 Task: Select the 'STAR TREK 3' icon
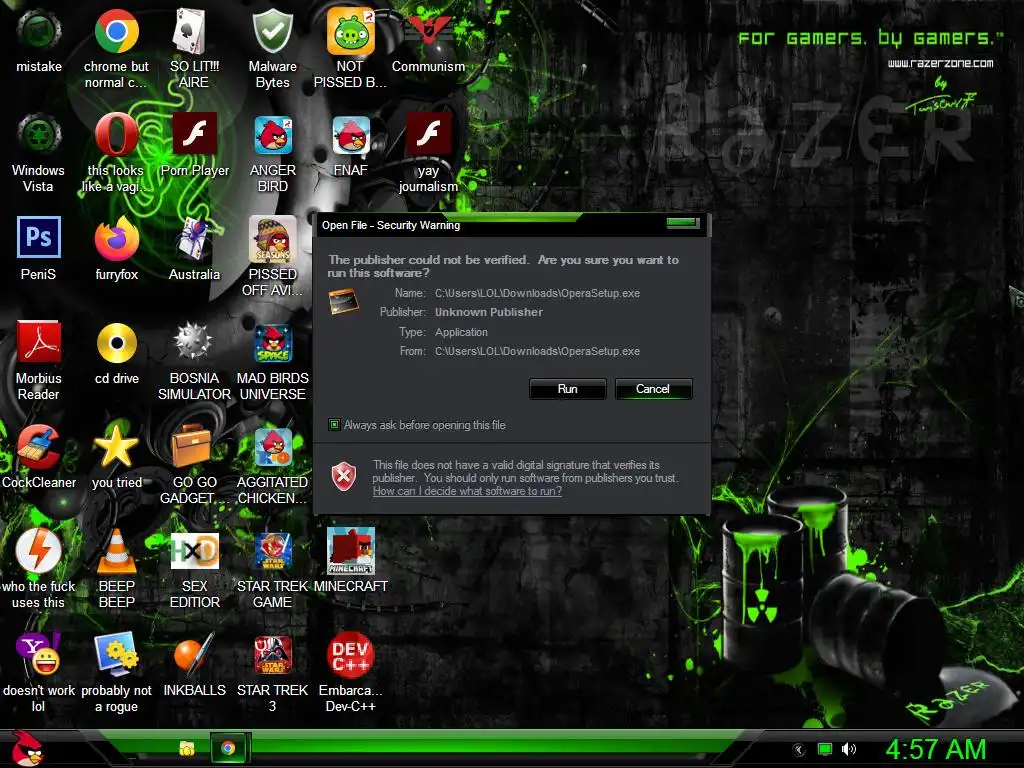point(272,654)
